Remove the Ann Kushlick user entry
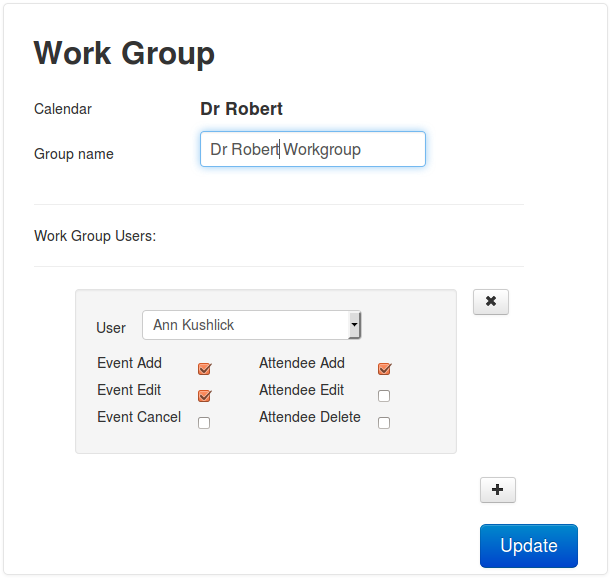Viewport: 612px width, 578px height. click(490, 301)
